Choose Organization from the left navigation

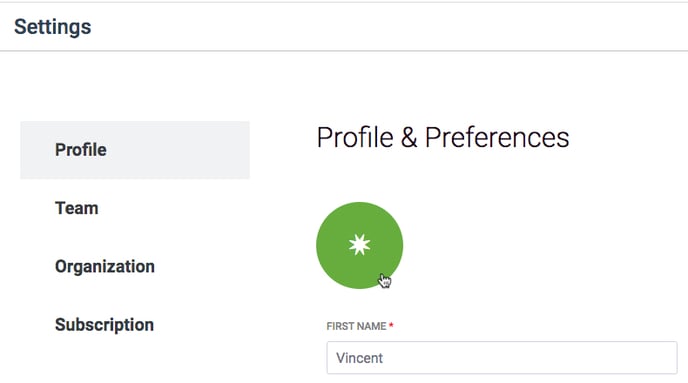point(105,266)
